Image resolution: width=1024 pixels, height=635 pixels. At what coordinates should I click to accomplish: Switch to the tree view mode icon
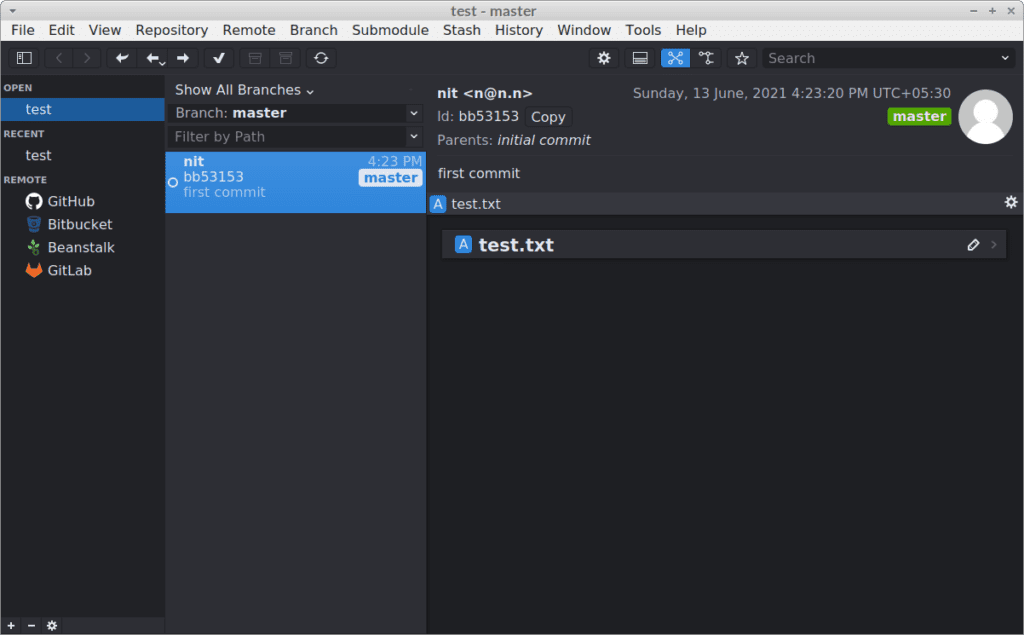pyautogui.click(x=707, y=58)
